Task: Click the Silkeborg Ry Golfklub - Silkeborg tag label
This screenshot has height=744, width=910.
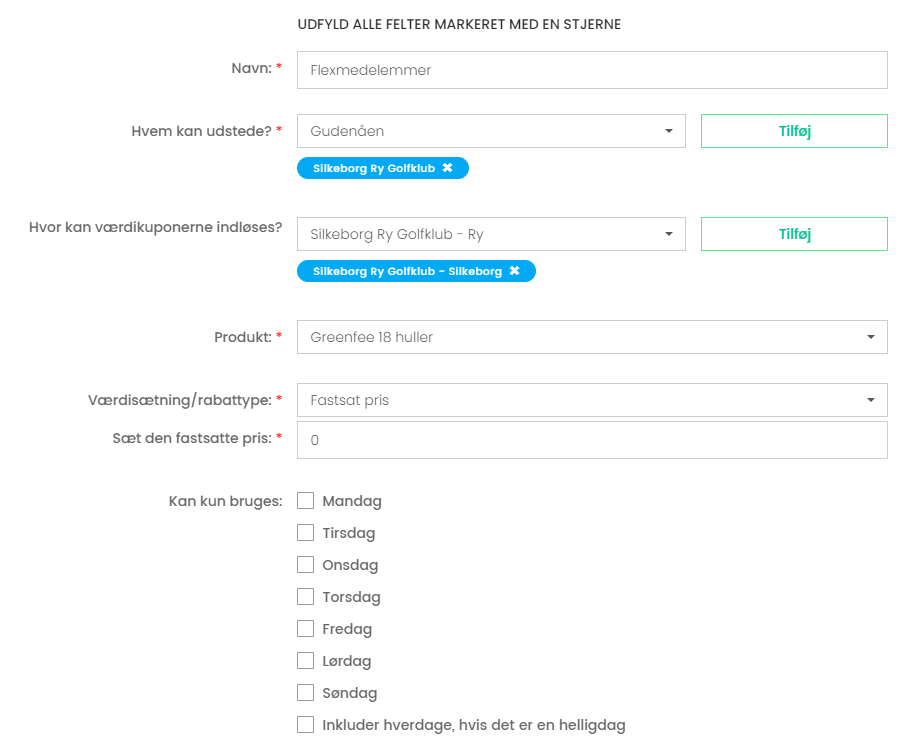Action: [x=407, y=272]
